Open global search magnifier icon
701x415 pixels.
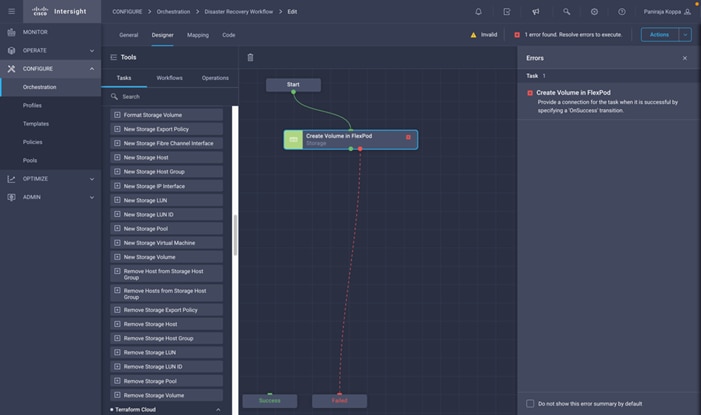566,12
